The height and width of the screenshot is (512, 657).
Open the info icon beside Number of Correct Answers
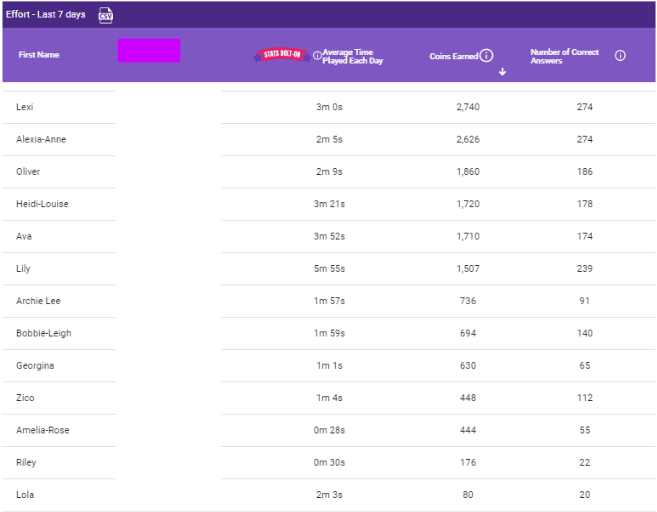click(620, 56)
